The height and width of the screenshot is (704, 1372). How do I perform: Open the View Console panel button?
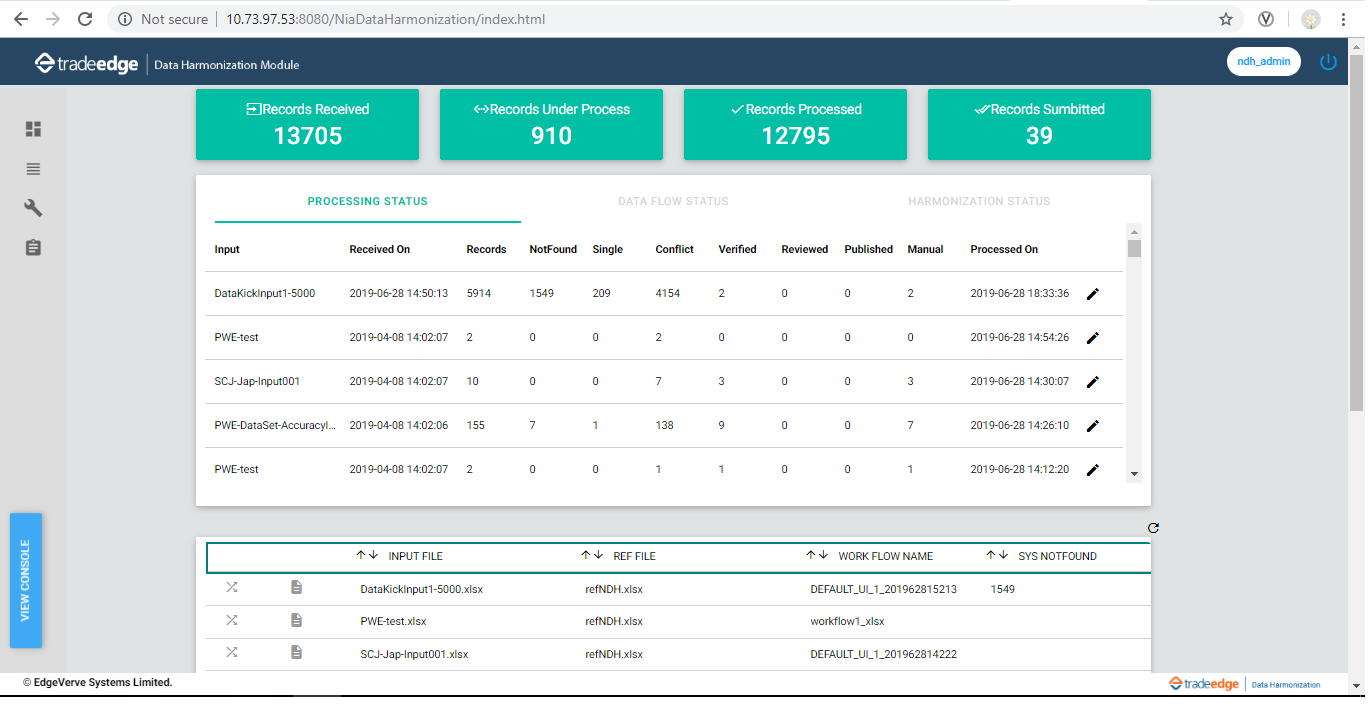click(26, 581)
